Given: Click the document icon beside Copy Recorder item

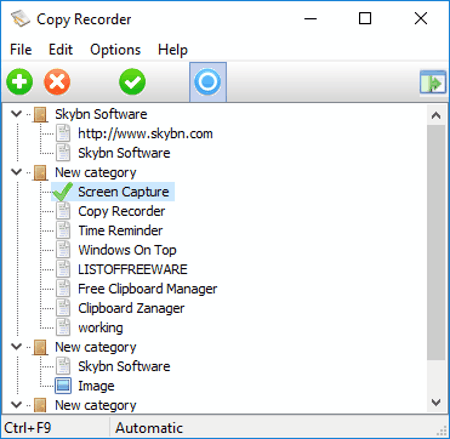Looking at the screenshot, I should click(x=63, y=211).
